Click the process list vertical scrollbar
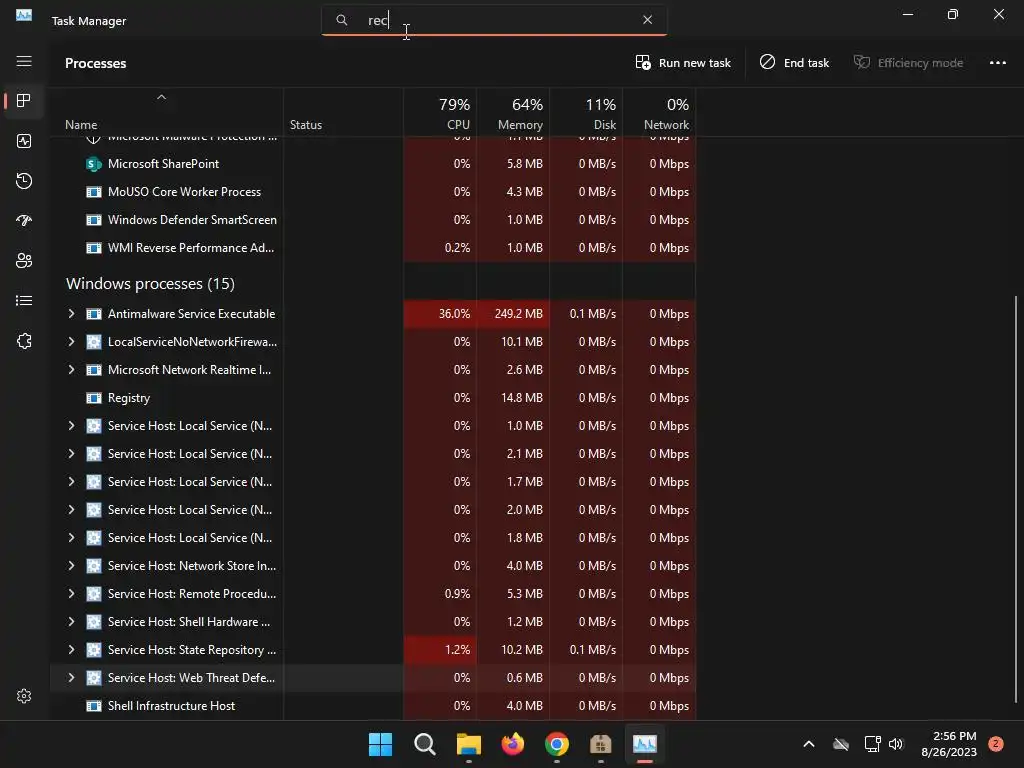 coord(1016,500)
